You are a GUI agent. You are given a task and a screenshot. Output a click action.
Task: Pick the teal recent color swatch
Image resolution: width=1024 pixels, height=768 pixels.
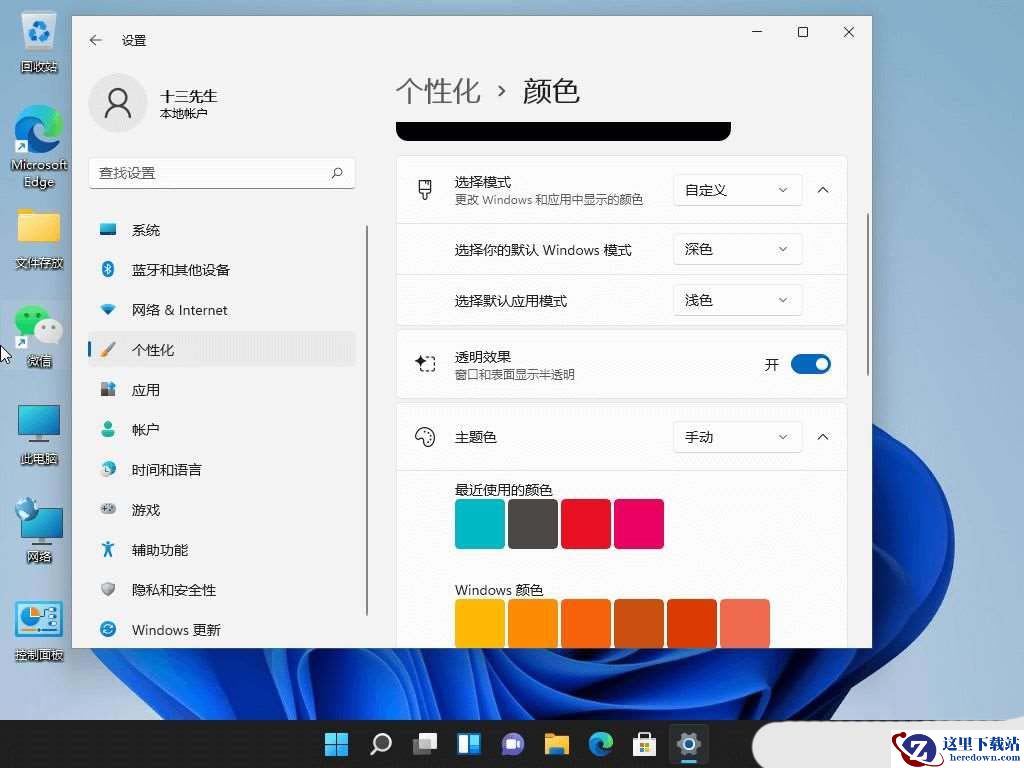(x=480, y=524)
